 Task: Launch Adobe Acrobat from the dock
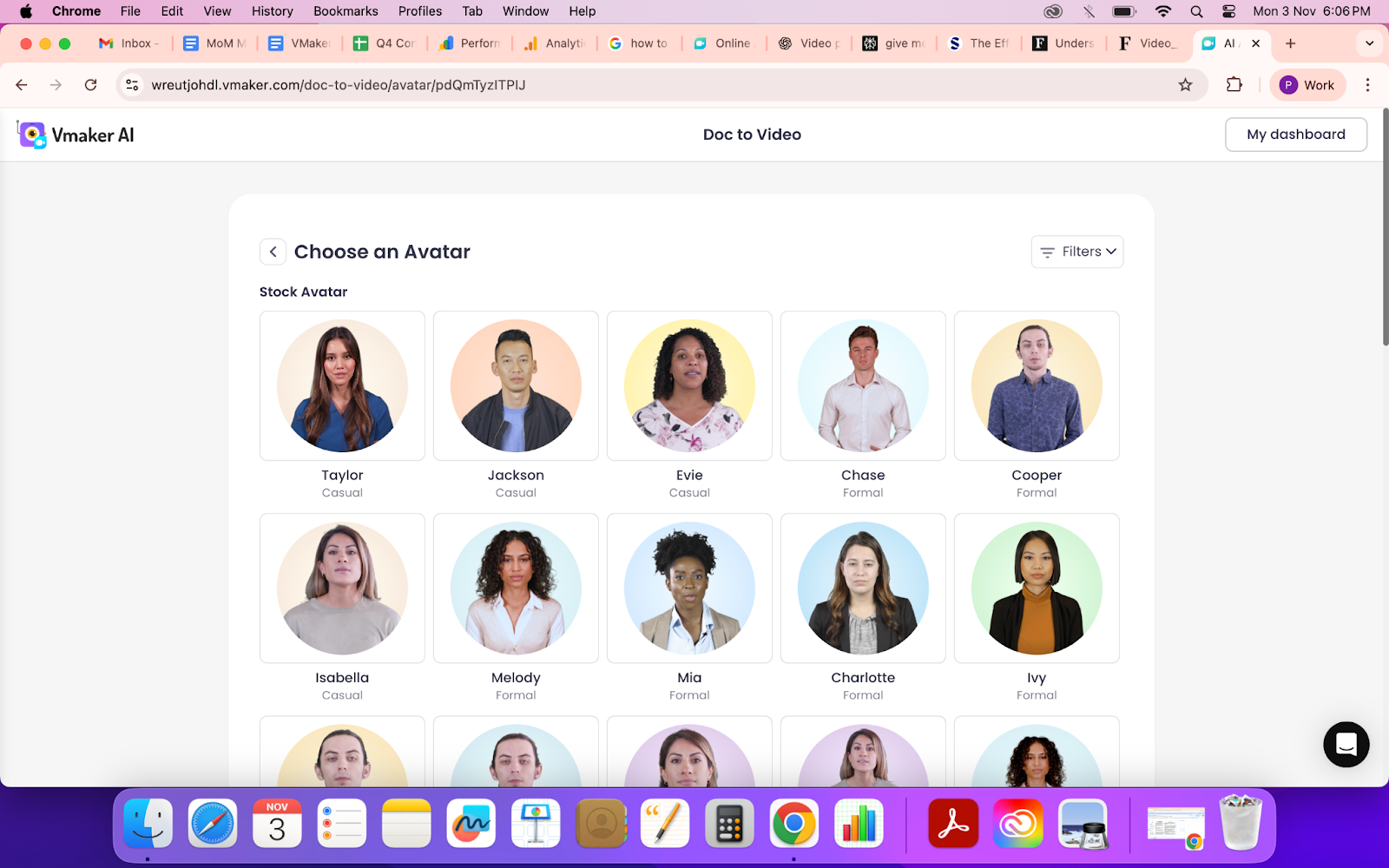click(952, 823)
